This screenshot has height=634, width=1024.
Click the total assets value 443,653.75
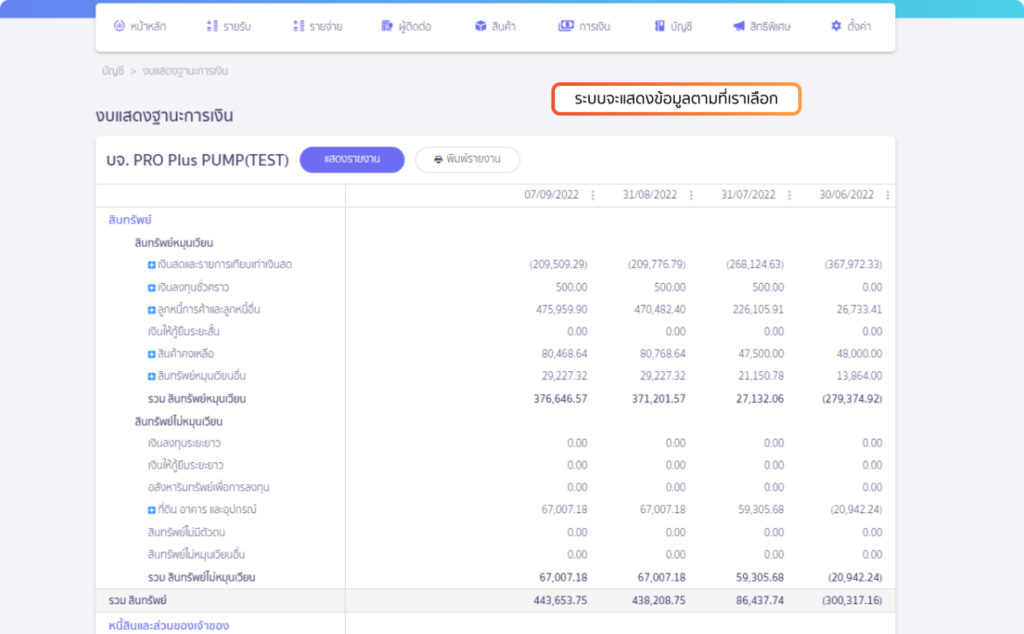point(560,601)
